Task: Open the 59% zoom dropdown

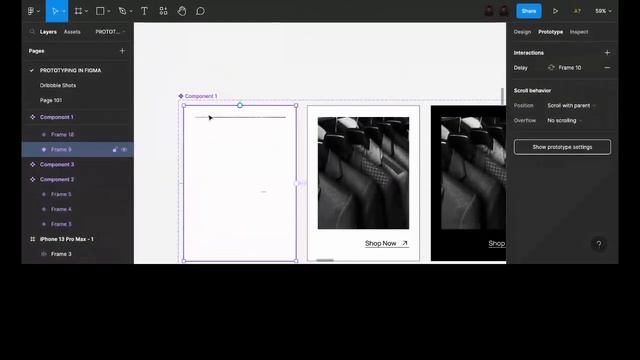Action: (x=603, y=11)
